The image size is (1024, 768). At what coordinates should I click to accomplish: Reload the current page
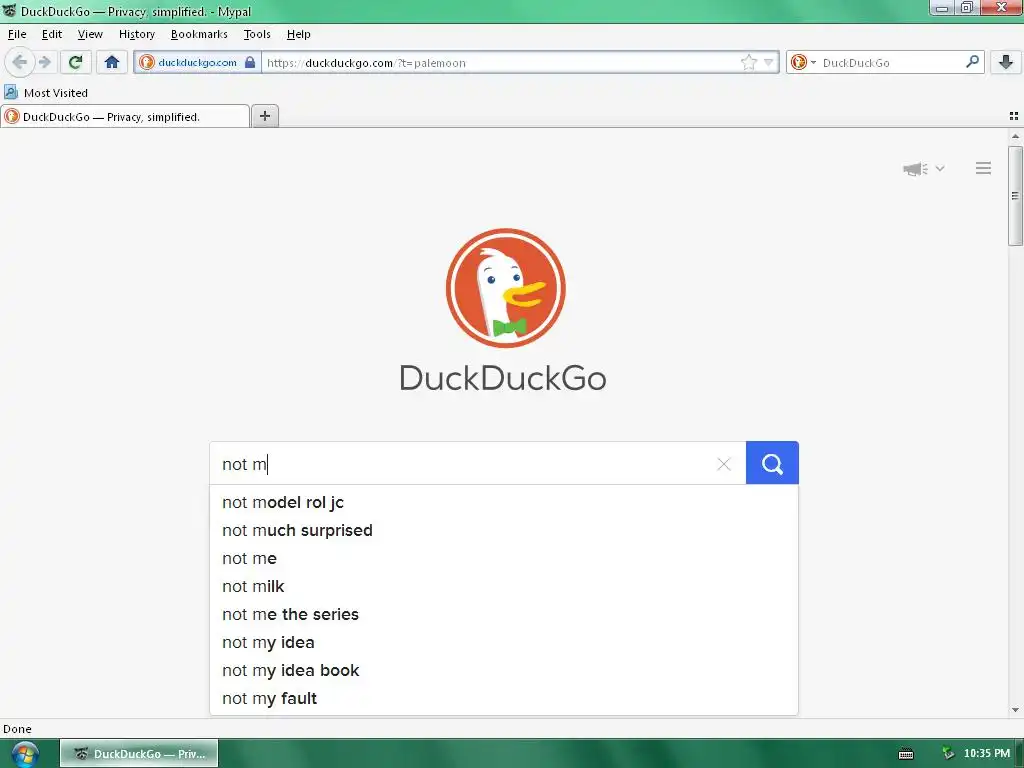tap(75, 62)
